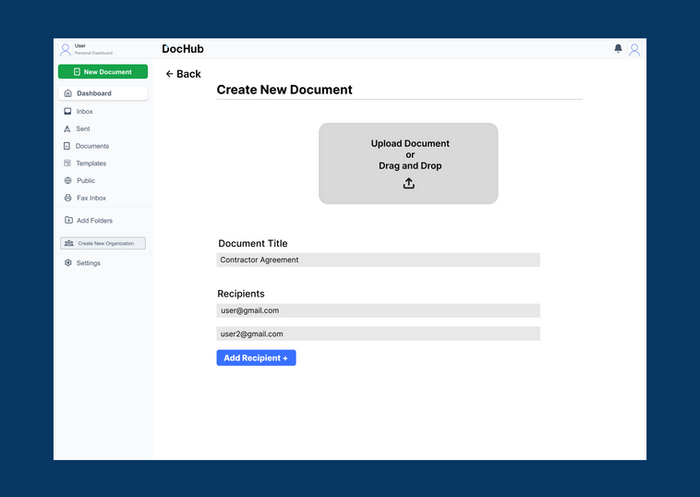Click the Create New Document heading
700x497 pixels.
pyautogui.click(x=284, y=90)
